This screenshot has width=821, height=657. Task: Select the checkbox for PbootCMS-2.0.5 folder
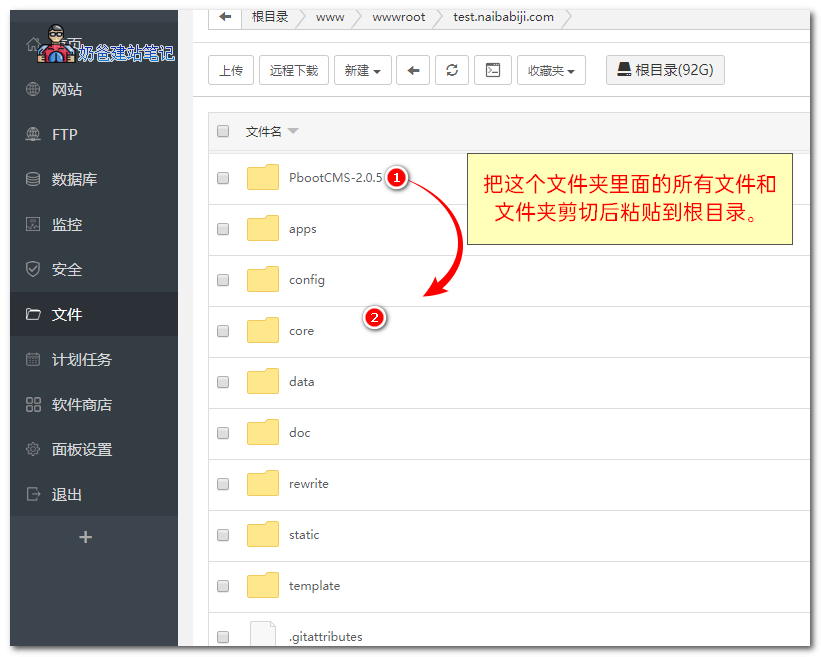click(222, 178)
